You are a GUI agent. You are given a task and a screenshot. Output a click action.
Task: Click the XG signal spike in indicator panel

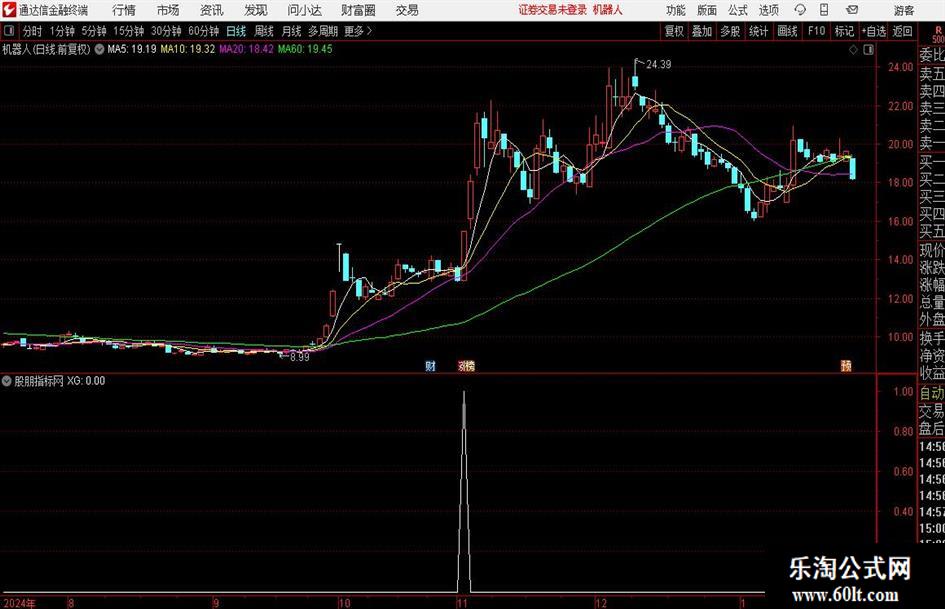click(x=463, y=491)
